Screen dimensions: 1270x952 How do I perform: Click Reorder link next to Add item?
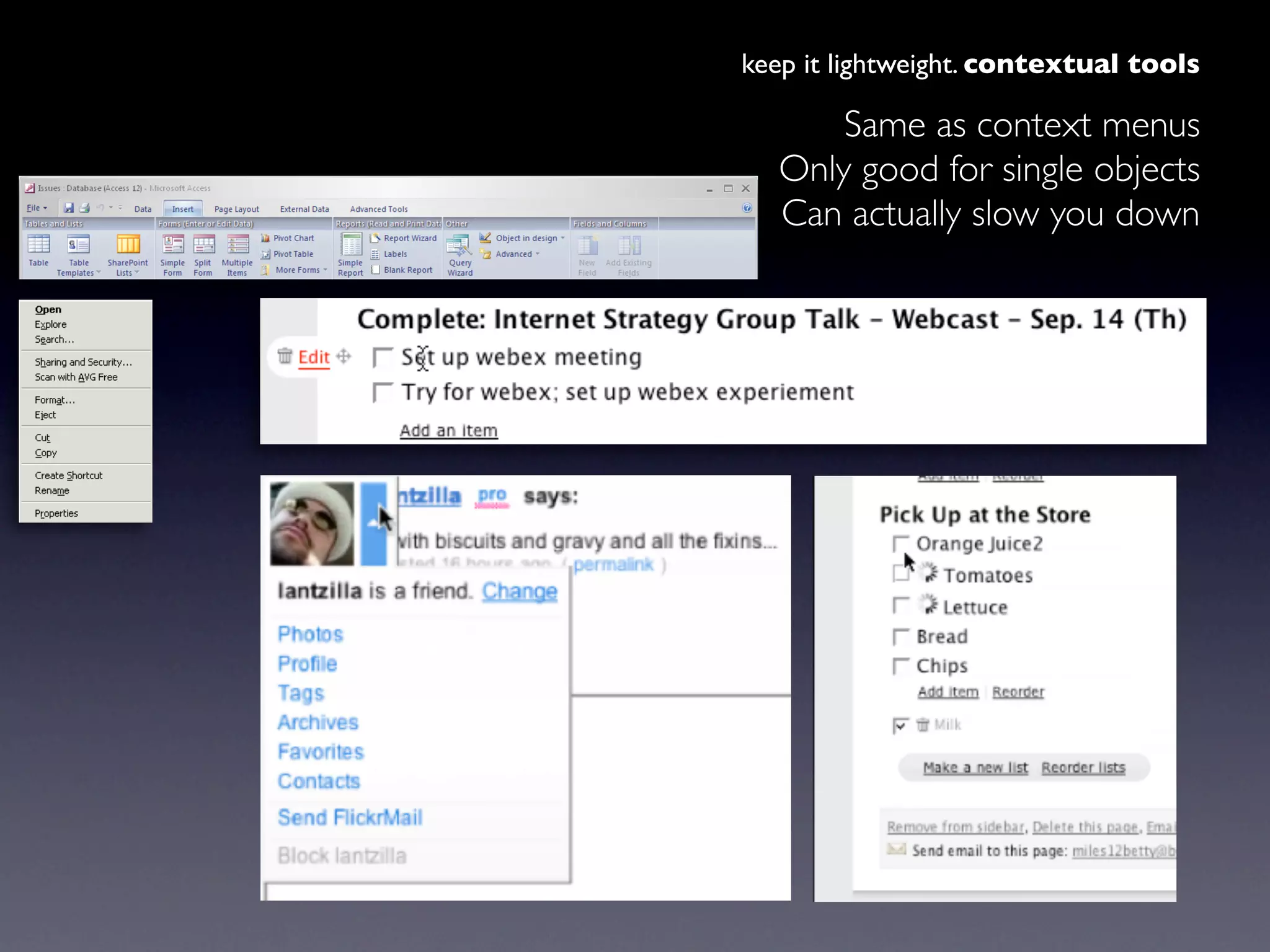[x=1018, y=692]
